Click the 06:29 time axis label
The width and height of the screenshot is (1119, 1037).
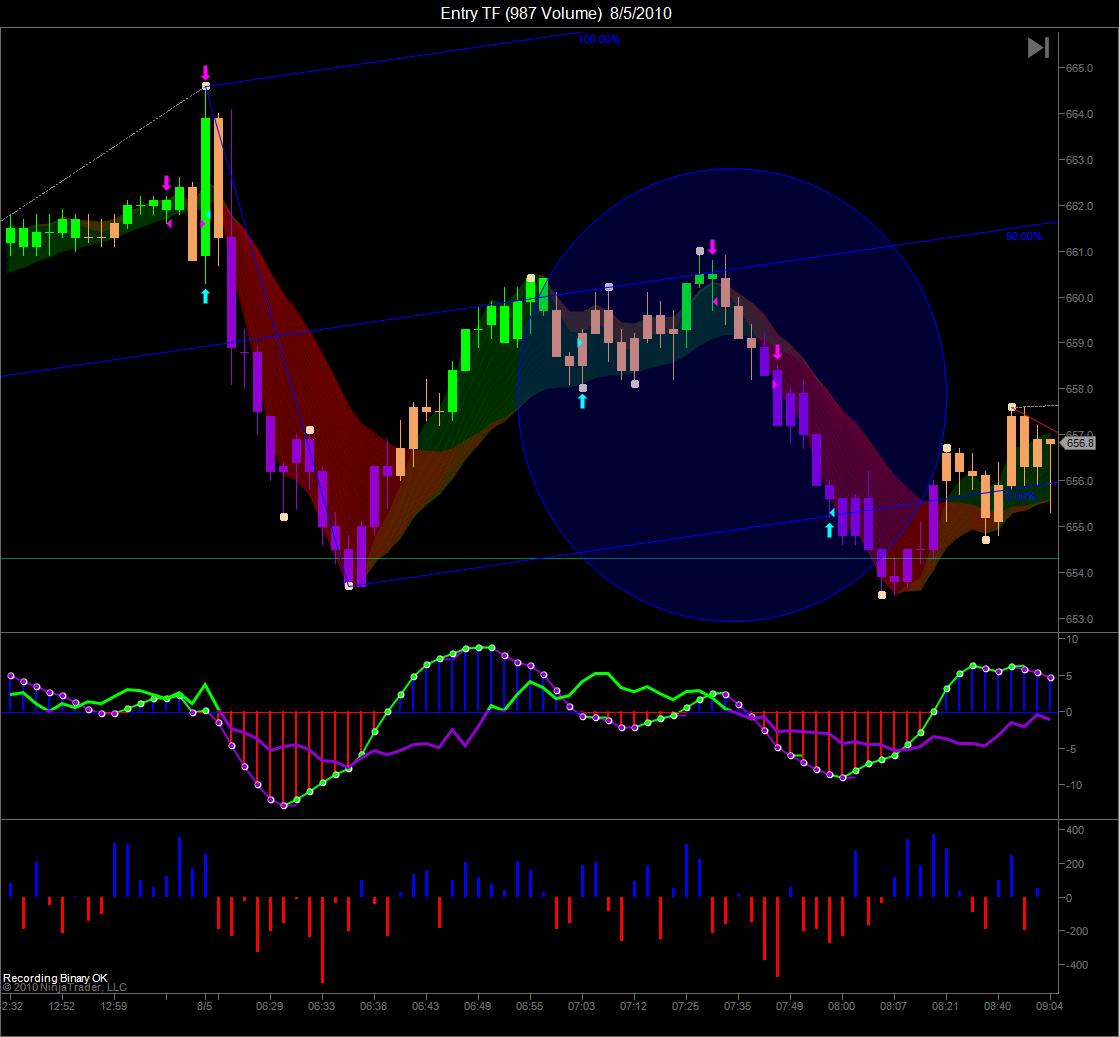pos(270,1006)
